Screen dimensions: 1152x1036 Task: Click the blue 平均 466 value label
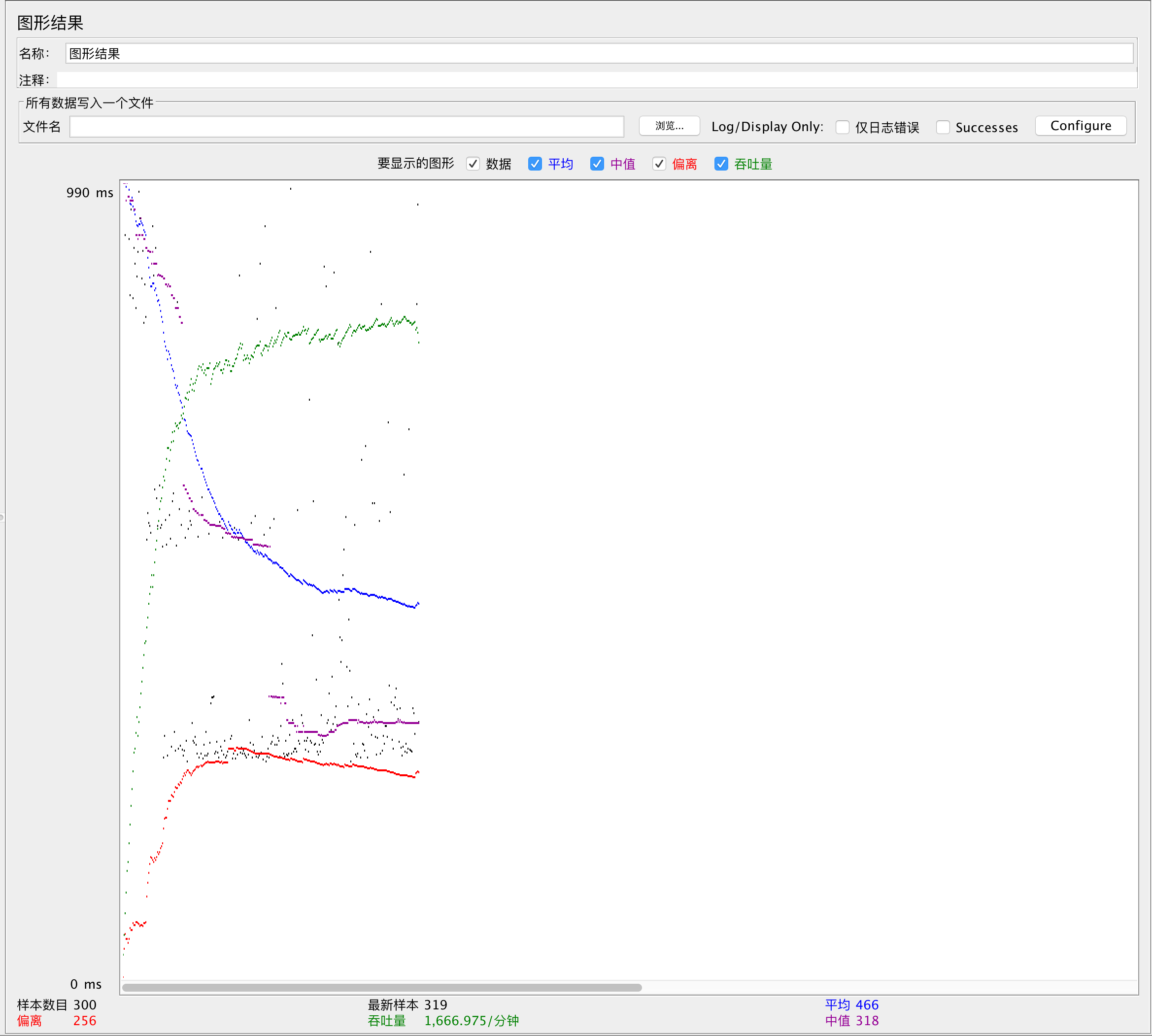pos(851,1004)
